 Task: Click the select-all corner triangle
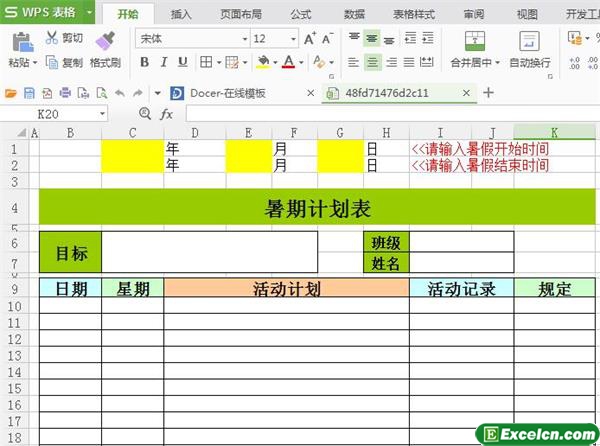pos(21,133)
